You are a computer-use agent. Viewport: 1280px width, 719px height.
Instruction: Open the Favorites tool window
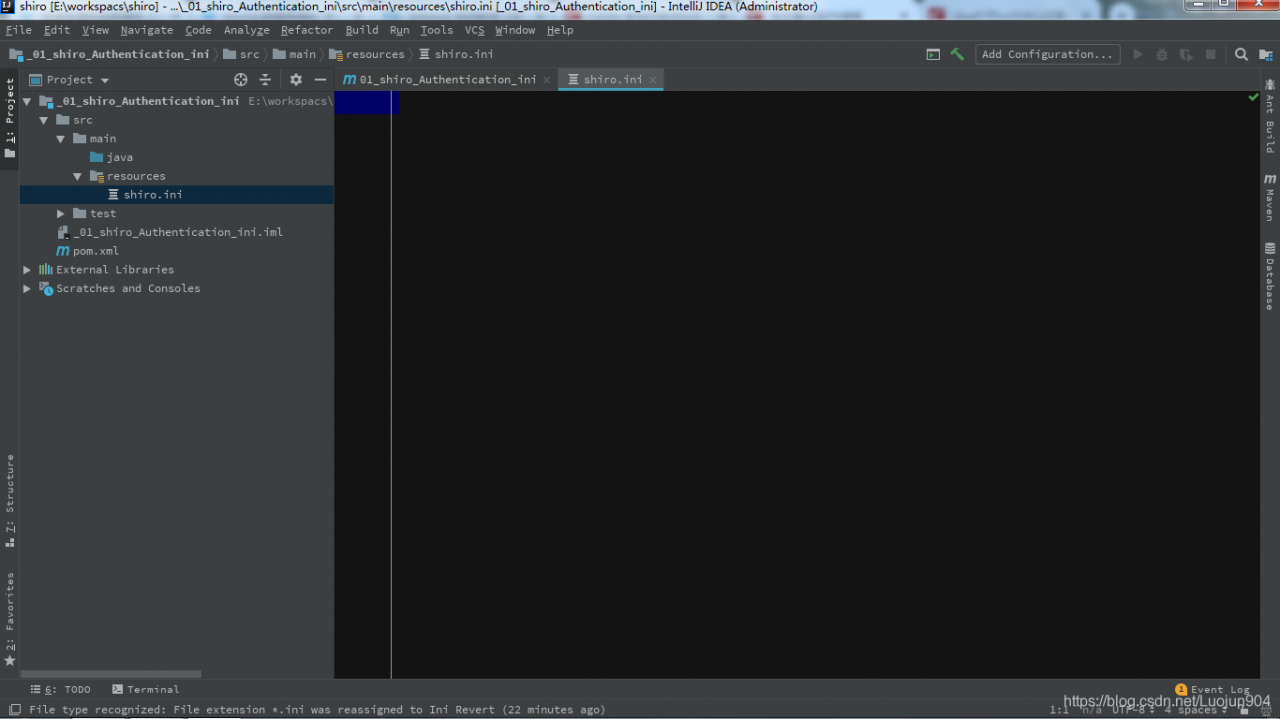[10, 620]
